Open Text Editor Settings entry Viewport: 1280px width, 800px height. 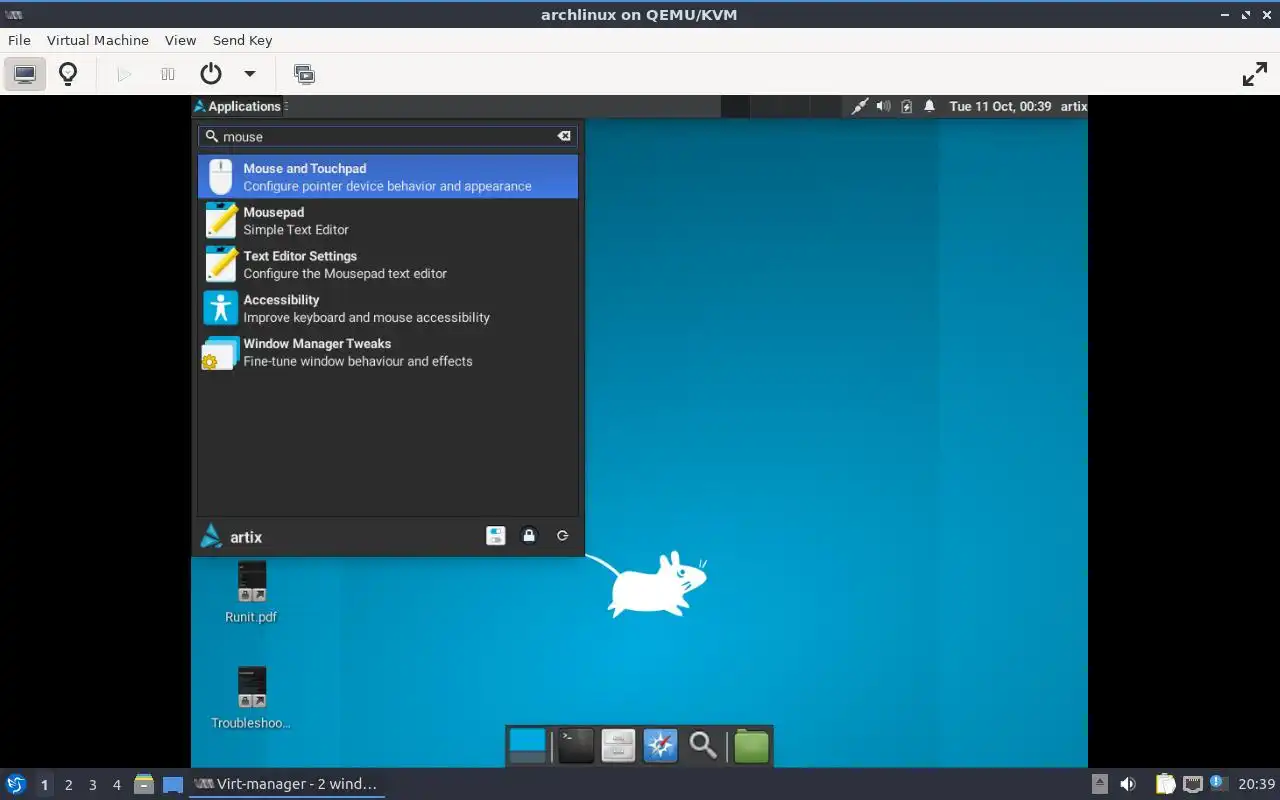(388, 265)
